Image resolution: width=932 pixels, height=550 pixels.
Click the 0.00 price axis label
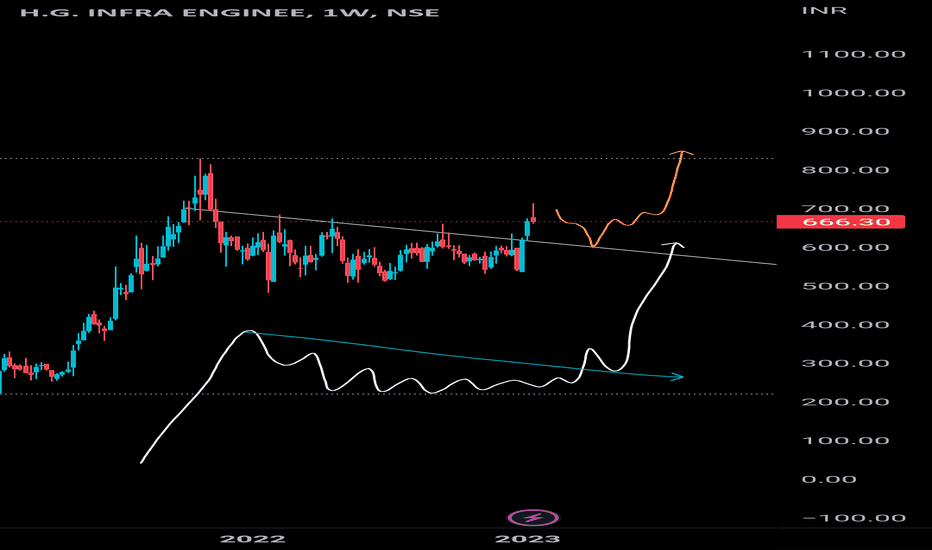pyautogui.click(x=829, y=479)
